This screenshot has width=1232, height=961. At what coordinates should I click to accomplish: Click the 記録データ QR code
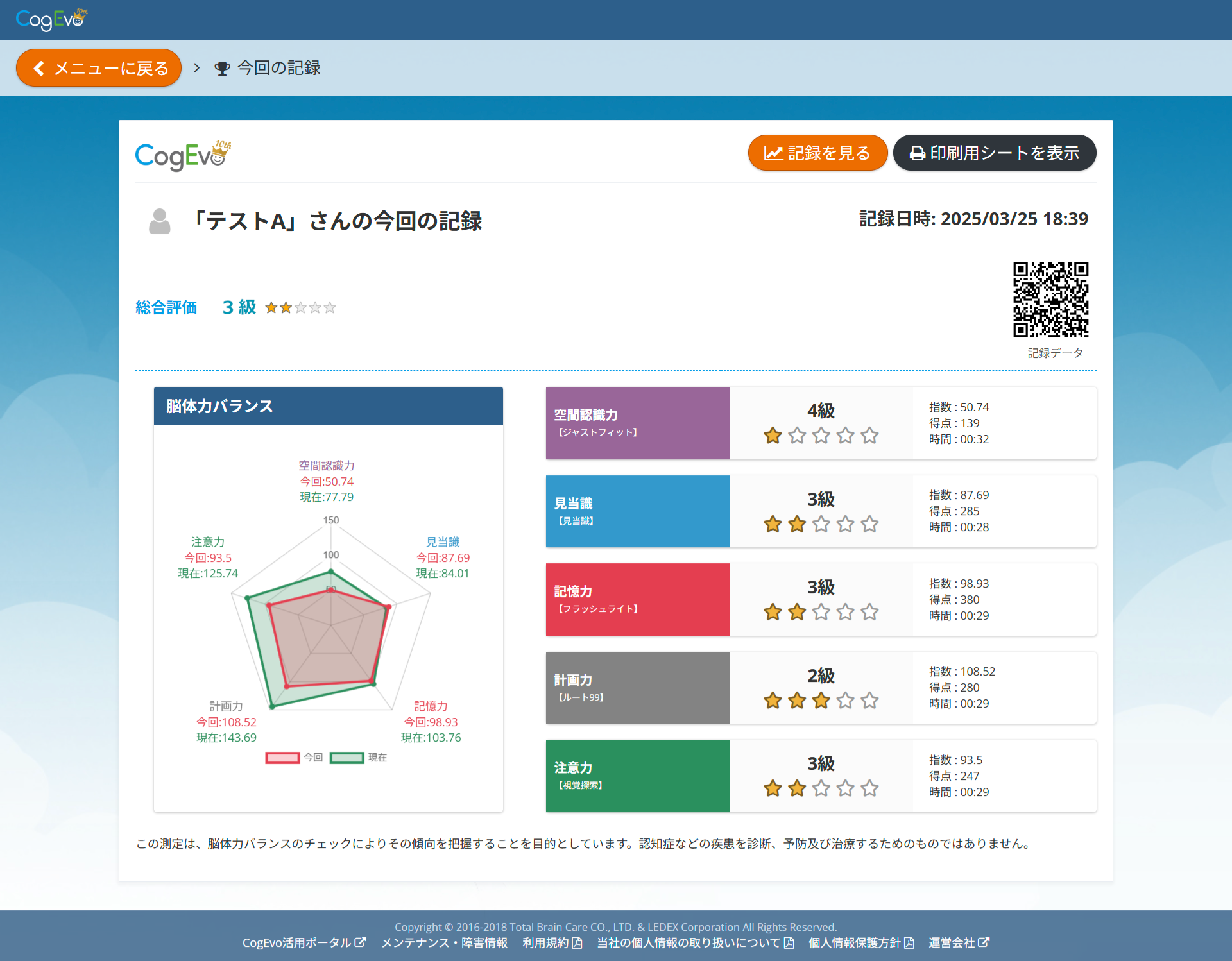click(1051, 299)
